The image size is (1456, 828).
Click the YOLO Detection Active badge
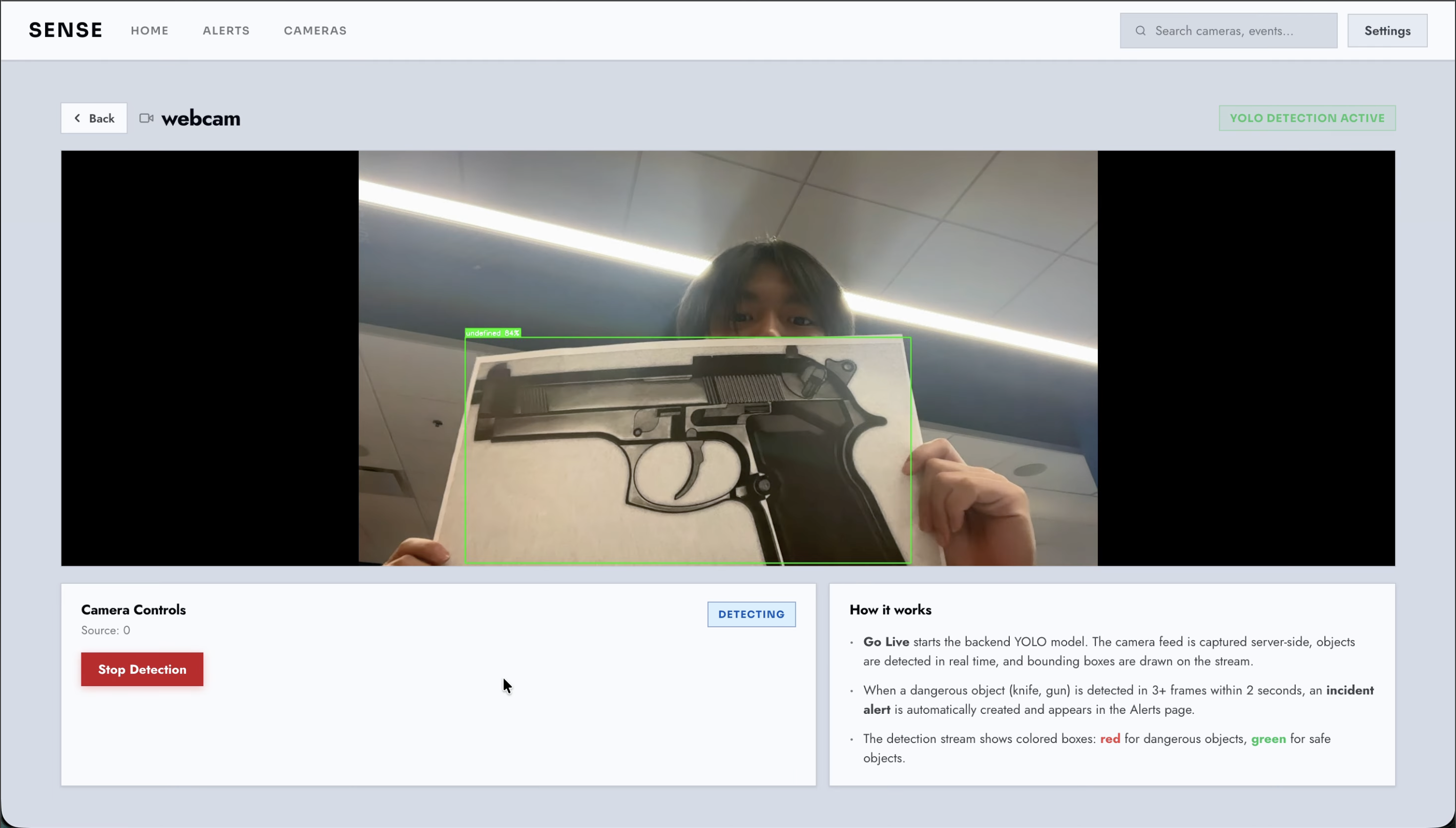coord(1306,118)
